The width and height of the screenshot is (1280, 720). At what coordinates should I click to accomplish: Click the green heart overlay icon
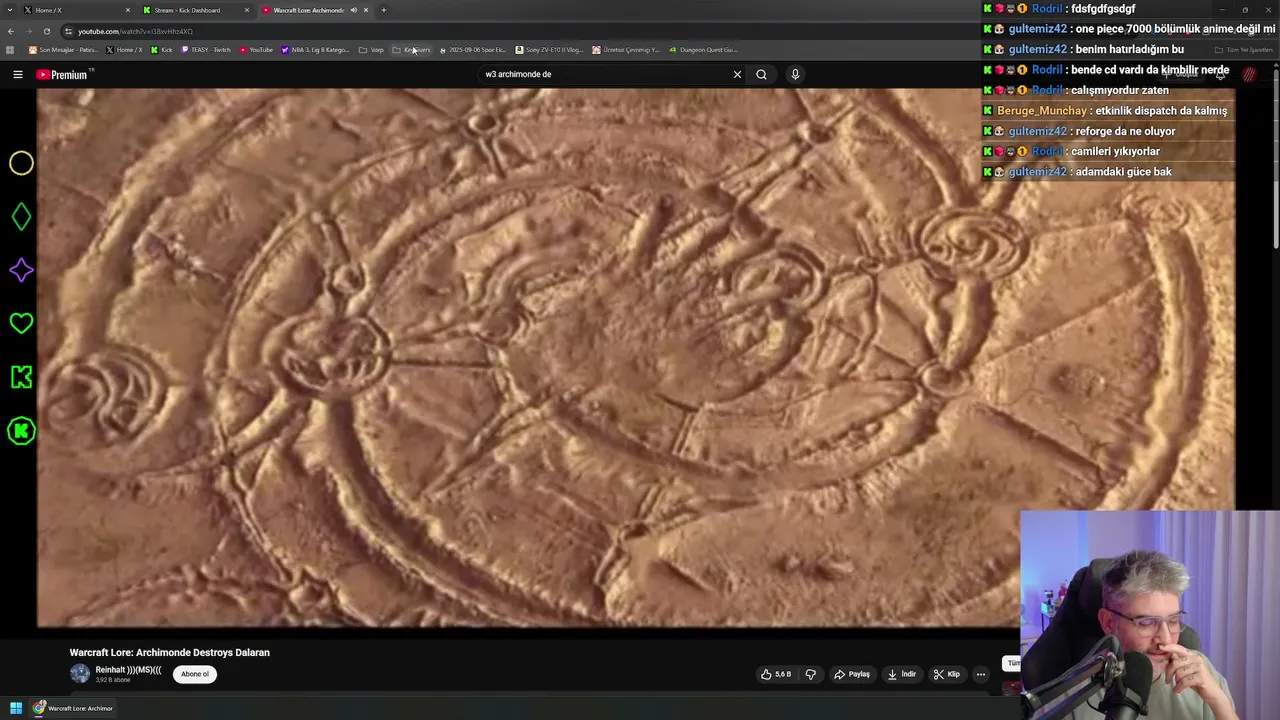pyautogui.click(x=21, y=323)
